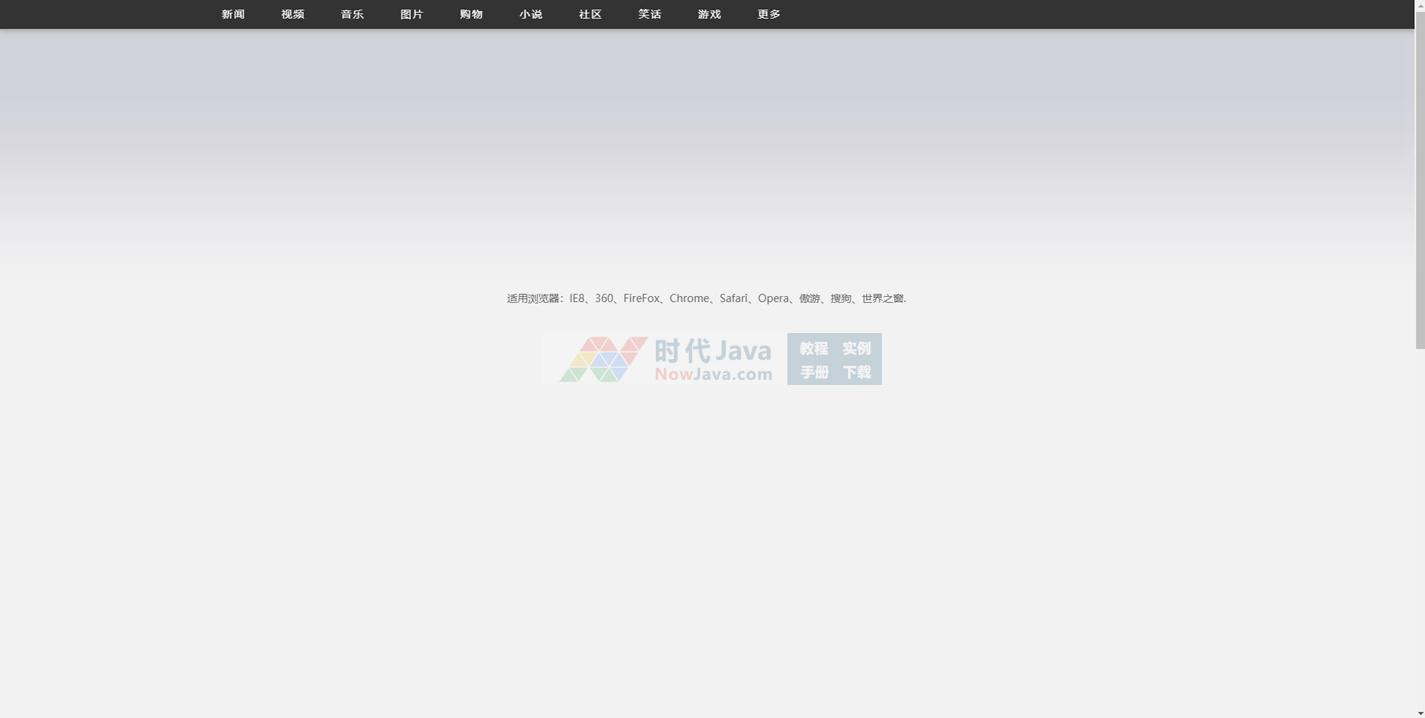Open the 新闻 navigation item
The image size is (1425, 718).
click(x=233, y=14)
